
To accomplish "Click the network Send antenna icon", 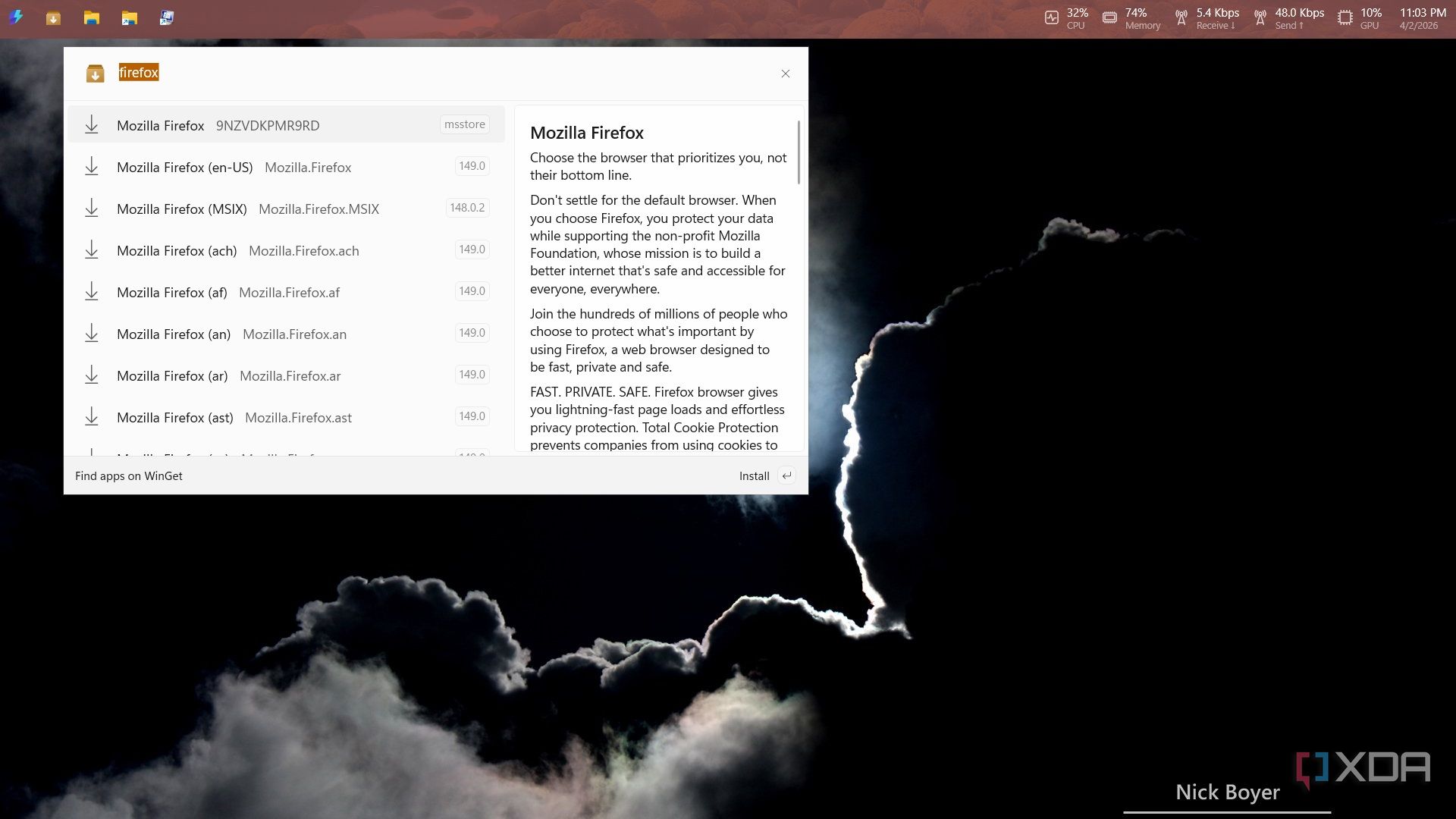I will tap(1260, 18).
